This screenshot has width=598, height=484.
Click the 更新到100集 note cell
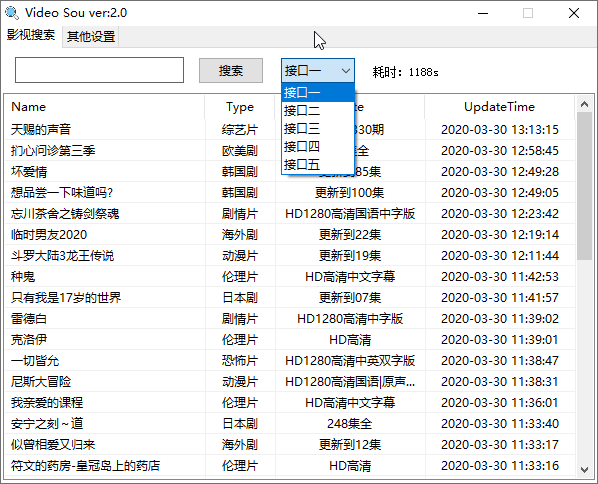coord(350,193)
